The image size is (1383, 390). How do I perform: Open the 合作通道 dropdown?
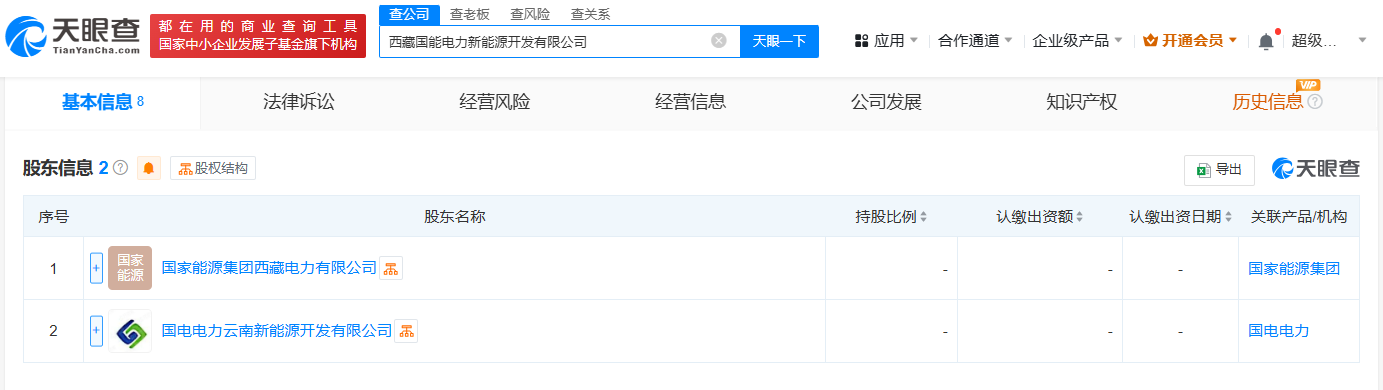click(975, 41)
